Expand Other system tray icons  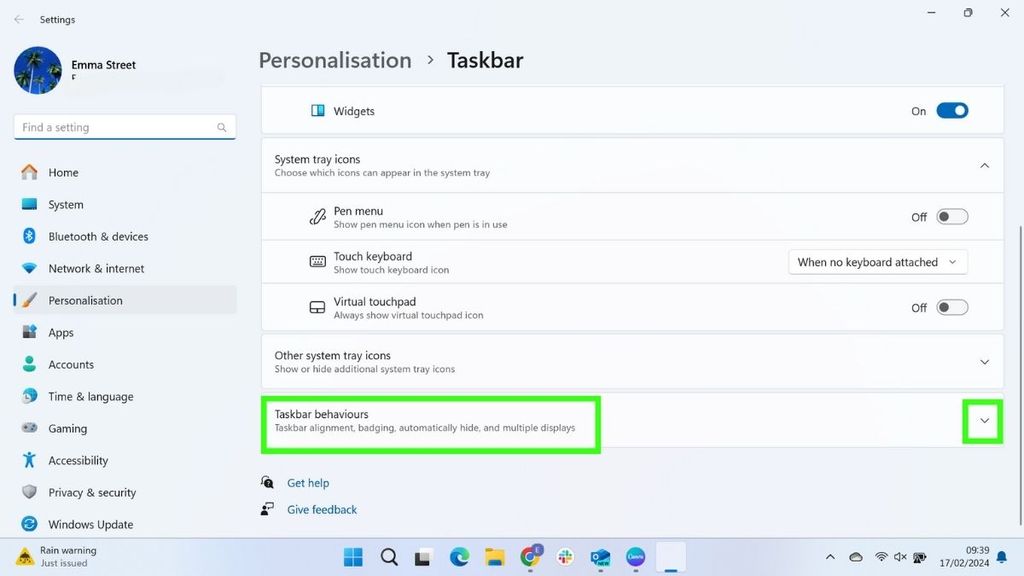click(x=983, y=362)
